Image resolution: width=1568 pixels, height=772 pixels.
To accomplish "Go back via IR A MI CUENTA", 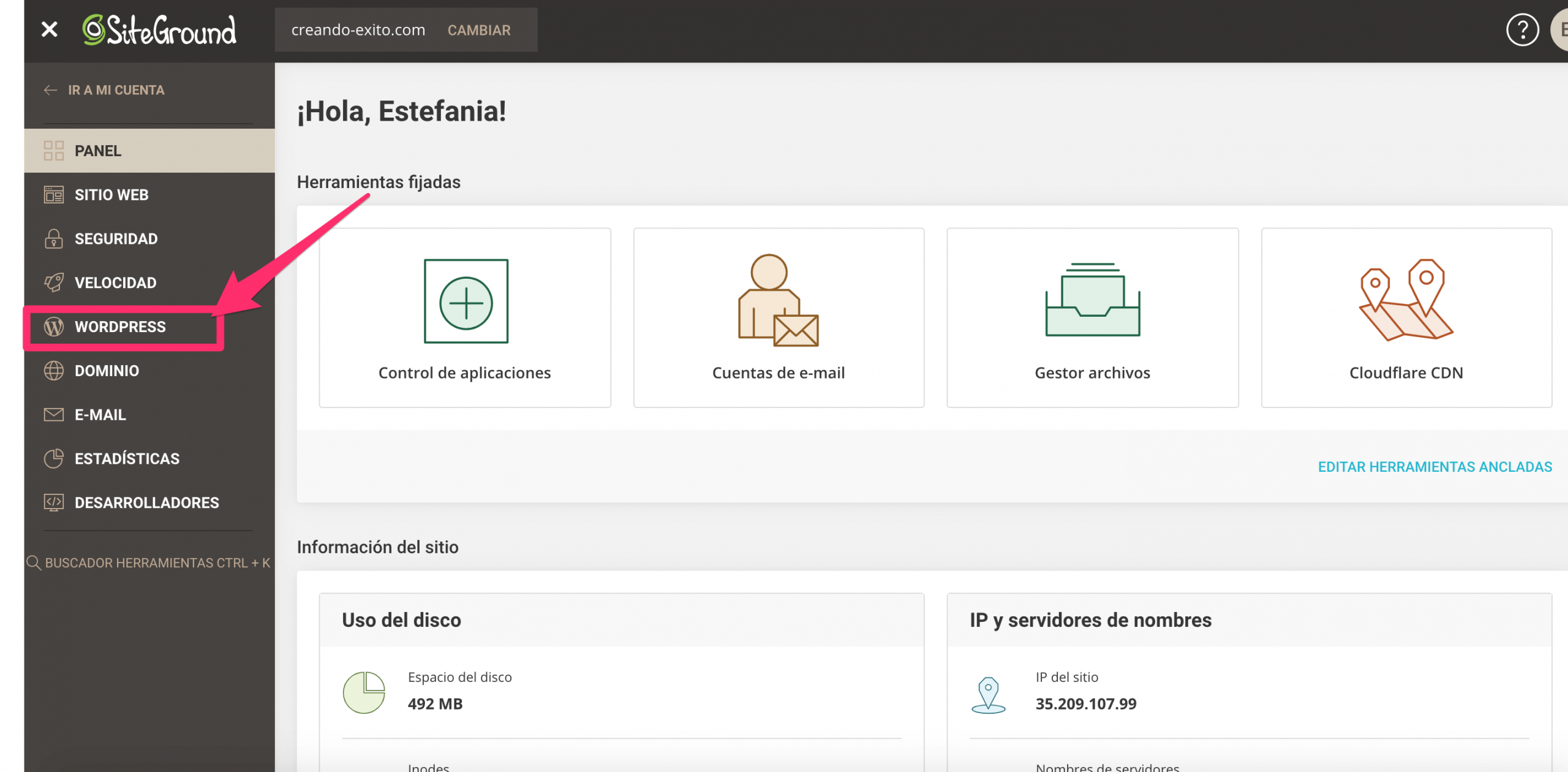I will 116,90.
